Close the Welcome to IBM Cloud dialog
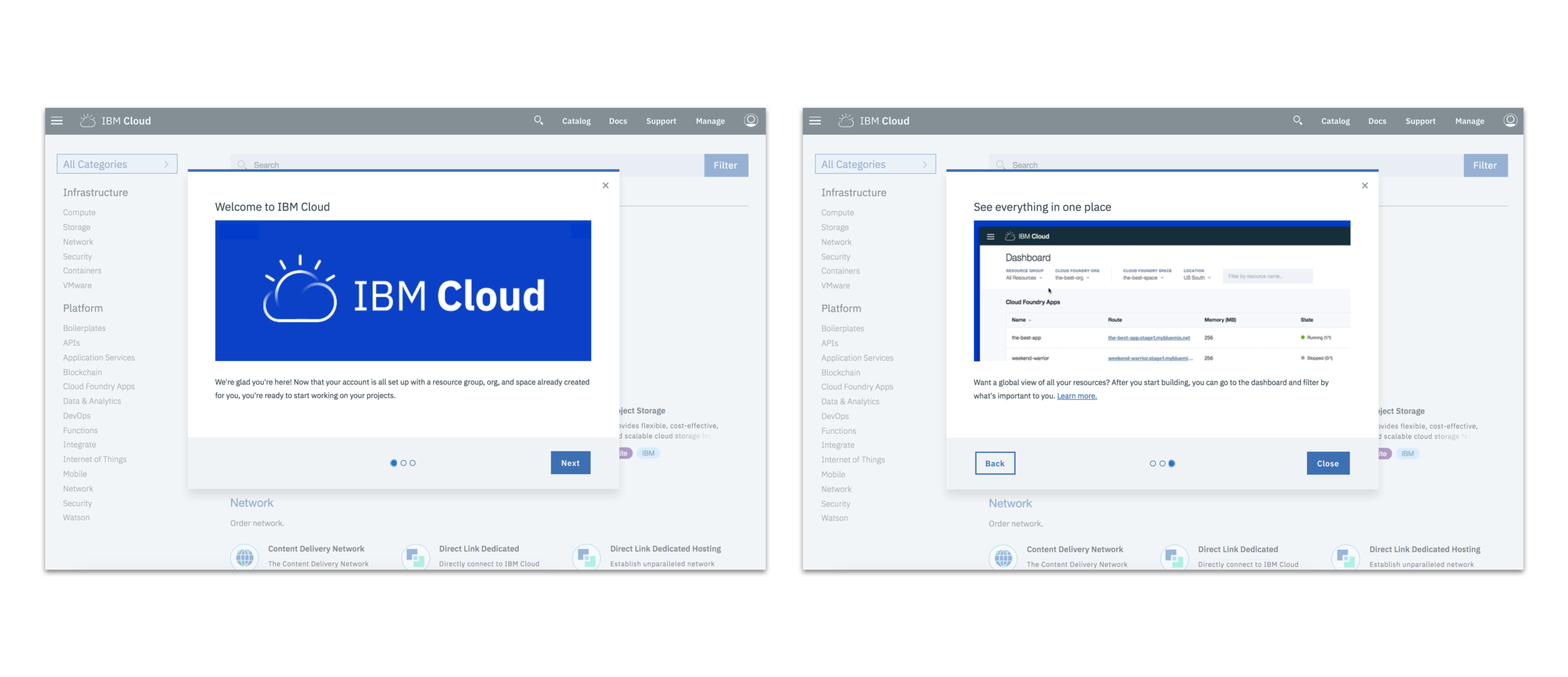This screenshot has height=677, width=1568. click(x=606, y=186)
